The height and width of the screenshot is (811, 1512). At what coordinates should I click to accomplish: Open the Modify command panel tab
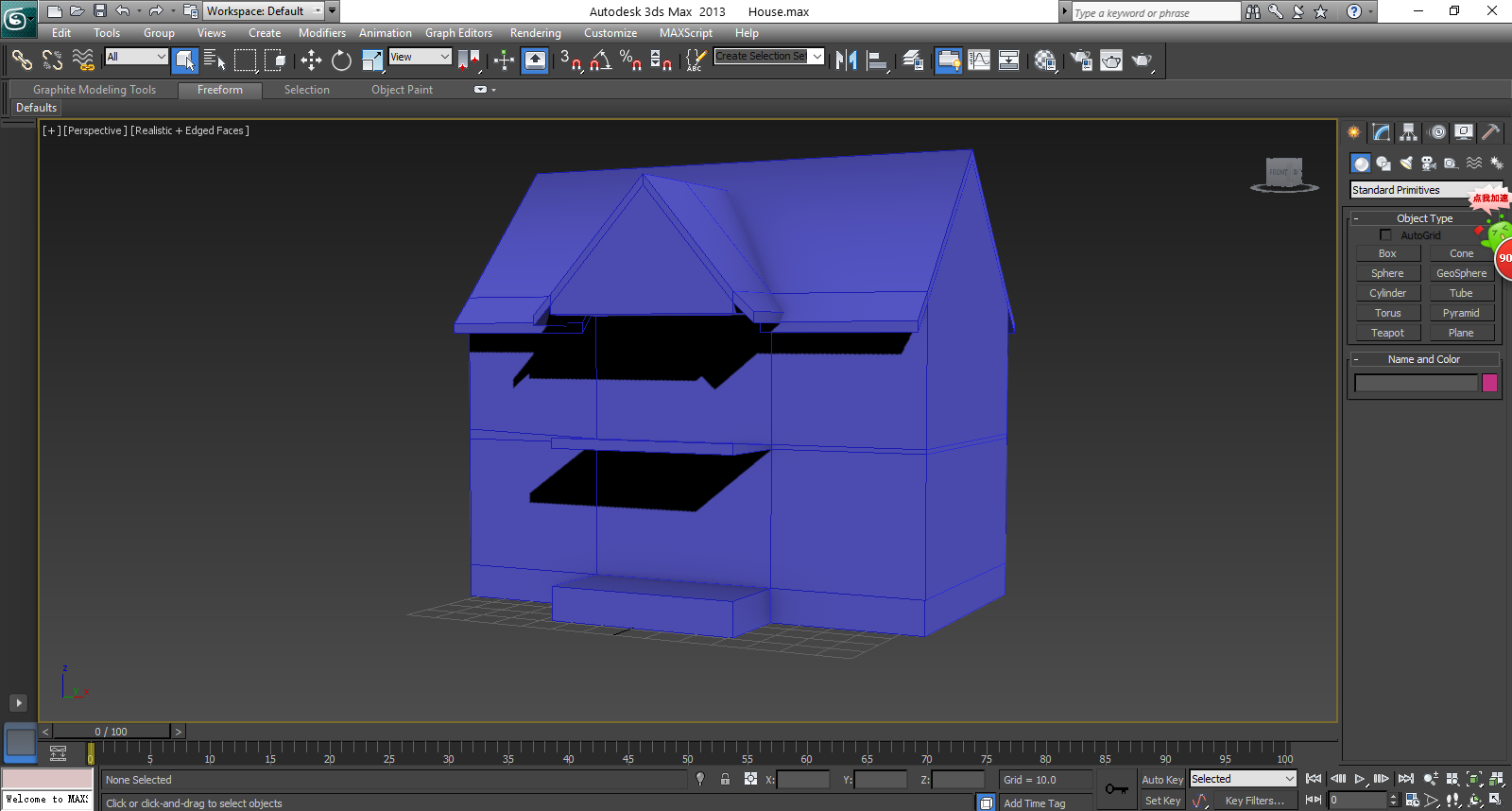click(x=1382, y=132)
